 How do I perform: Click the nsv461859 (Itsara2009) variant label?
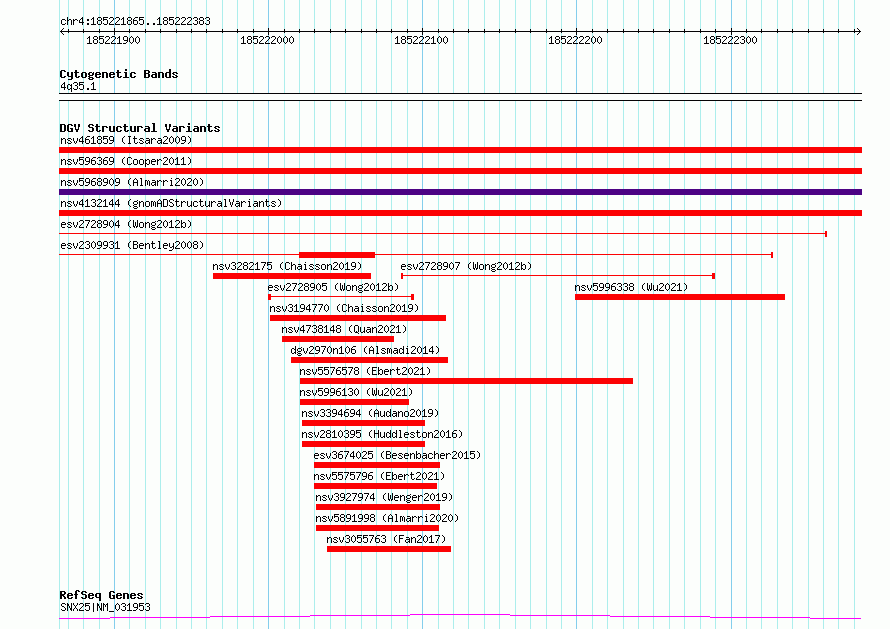(x=126, y=140)
